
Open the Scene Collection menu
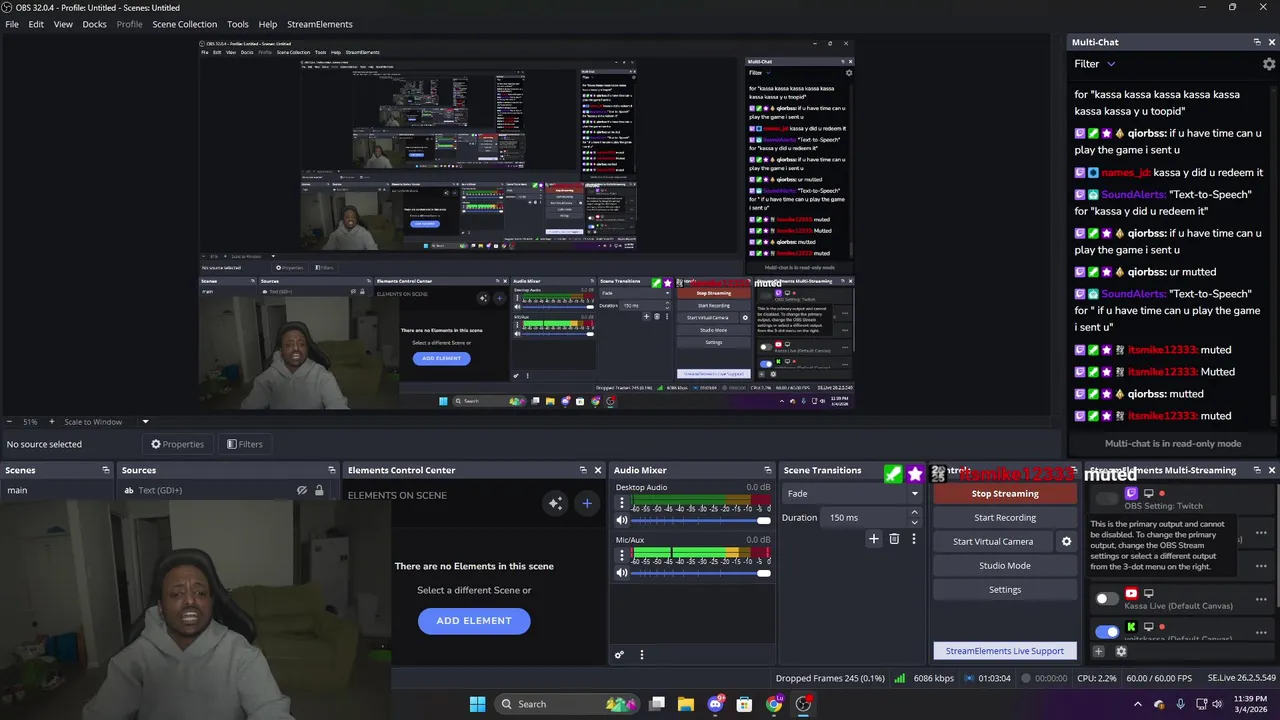pos(184,24)
